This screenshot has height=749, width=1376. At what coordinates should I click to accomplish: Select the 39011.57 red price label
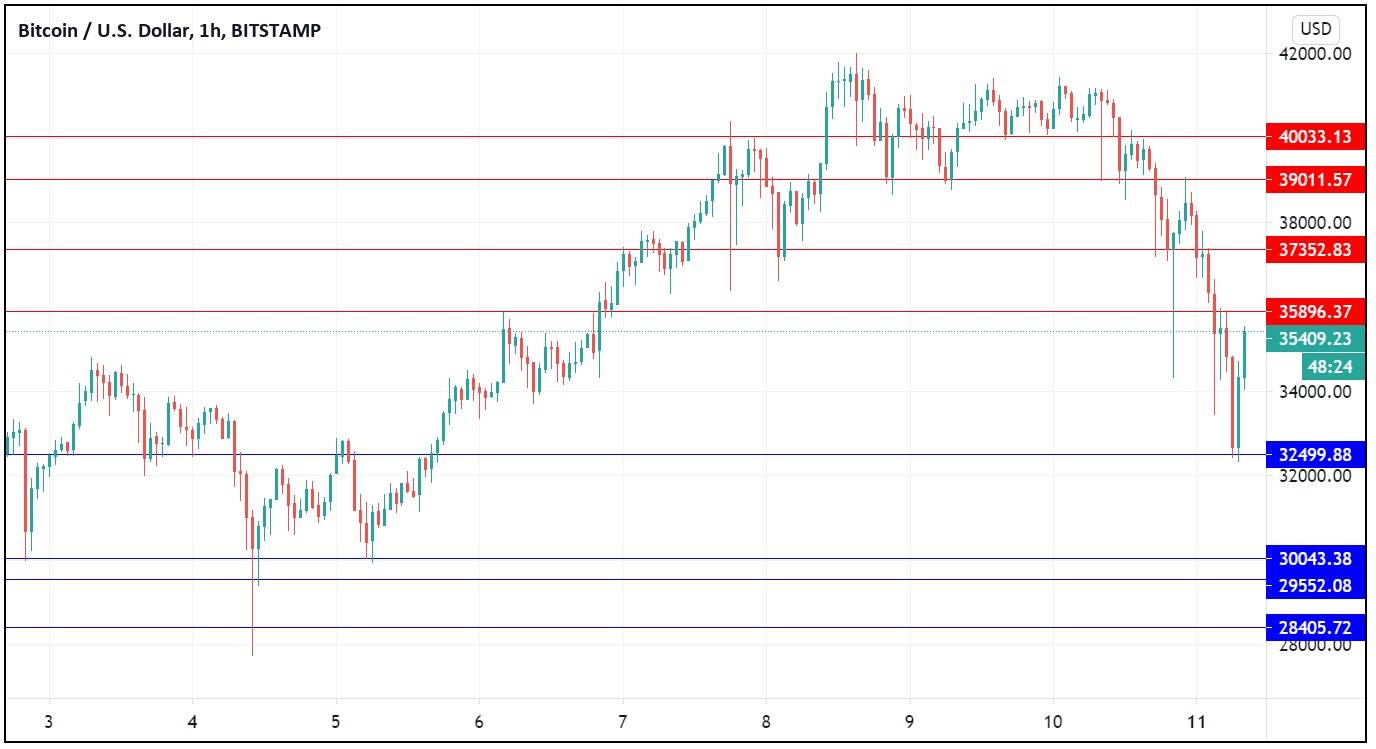pos(1314,180)
